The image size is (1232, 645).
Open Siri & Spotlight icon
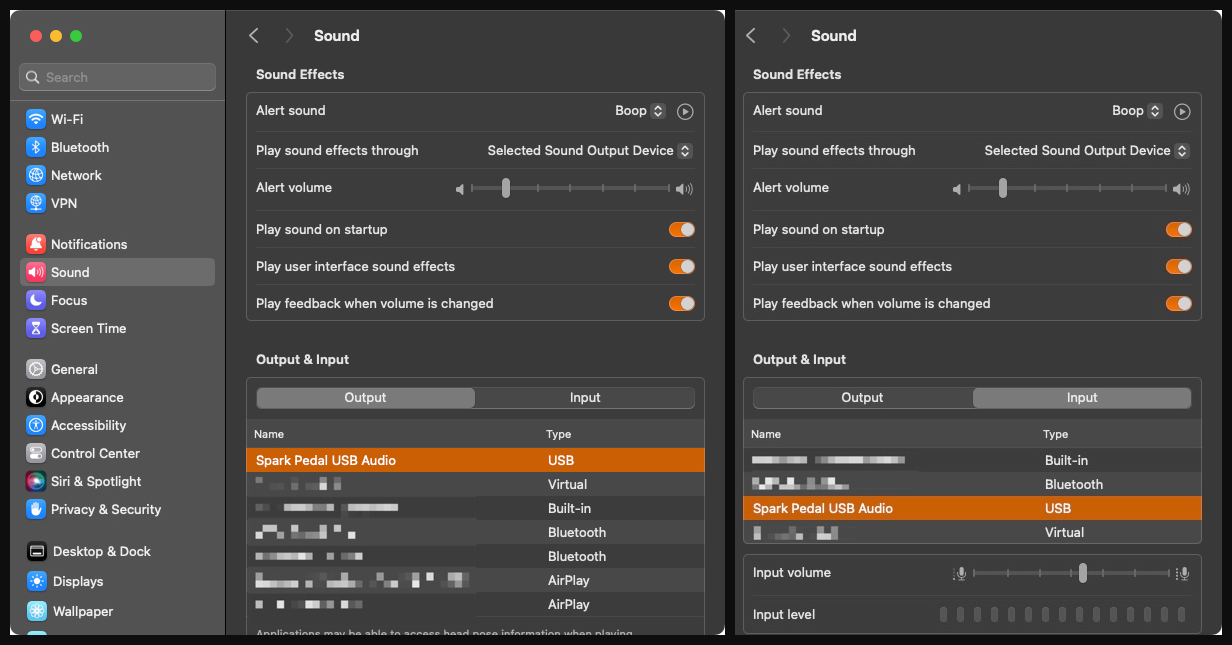36,481
